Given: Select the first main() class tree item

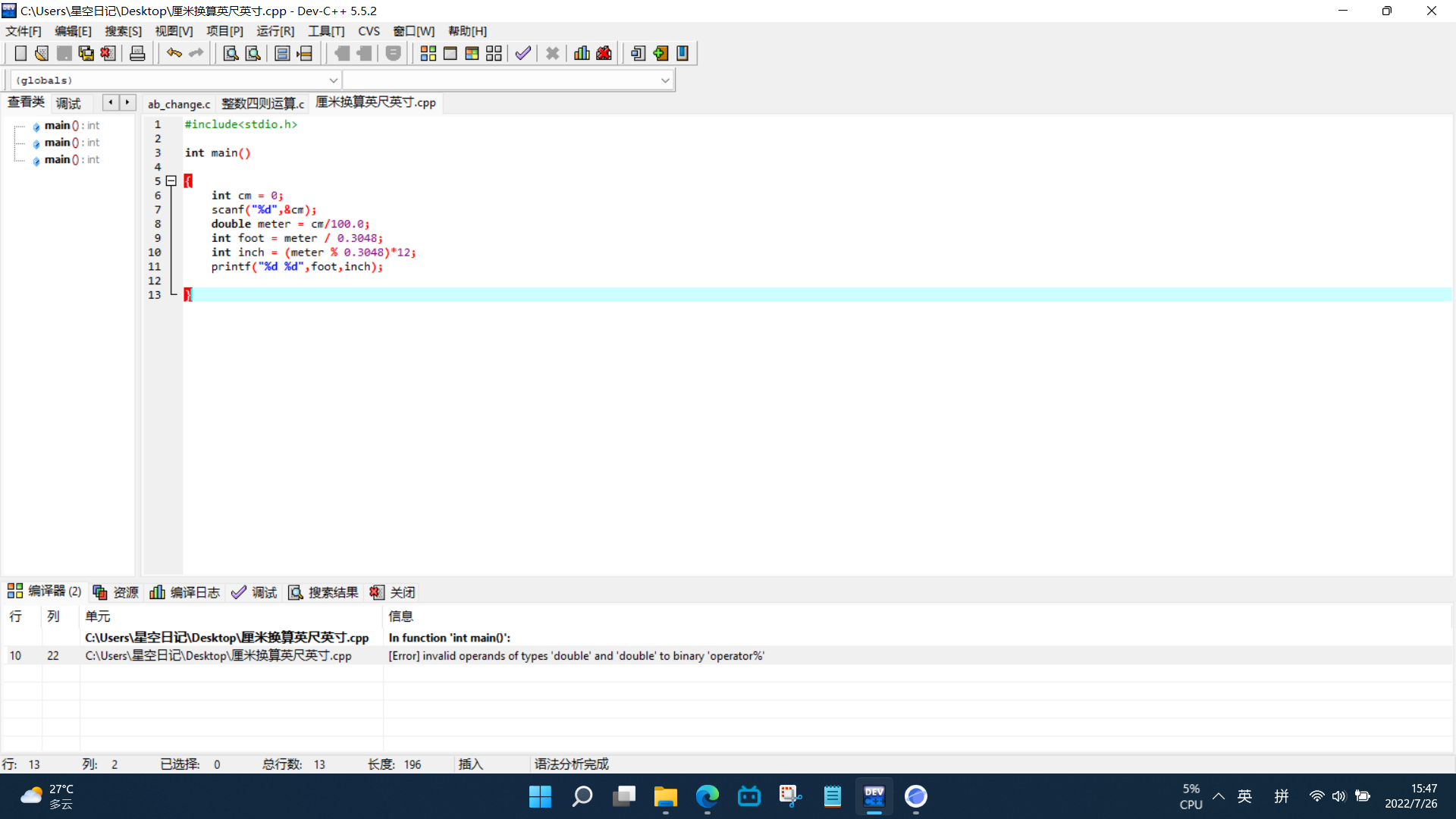Looking at the screenshot, I should coord(71,126).
